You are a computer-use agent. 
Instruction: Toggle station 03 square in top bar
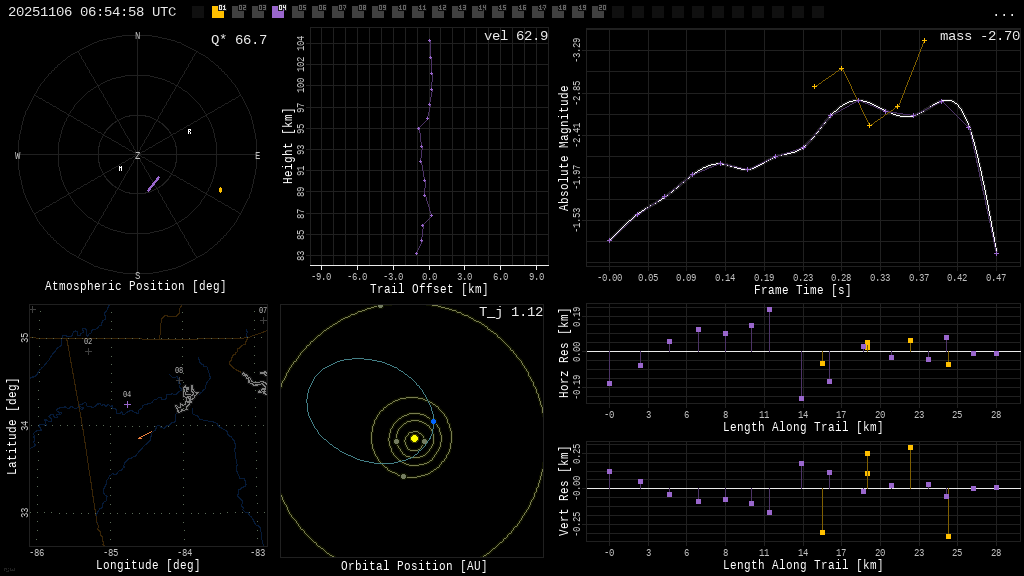pyautogui.click(x=258, y=12)
